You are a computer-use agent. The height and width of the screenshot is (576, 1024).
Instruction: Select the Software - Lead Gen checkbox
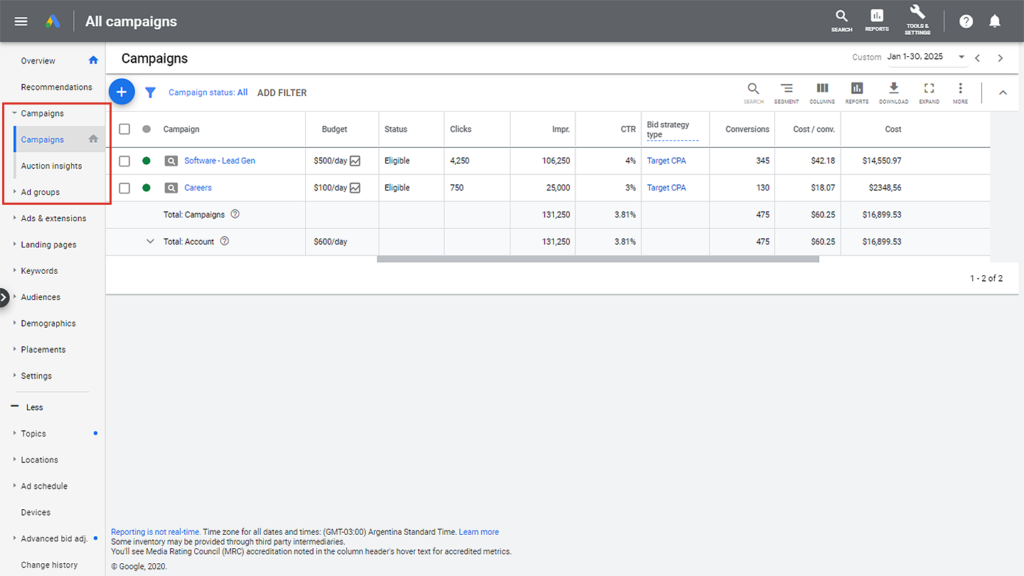(x=125, y=161)
